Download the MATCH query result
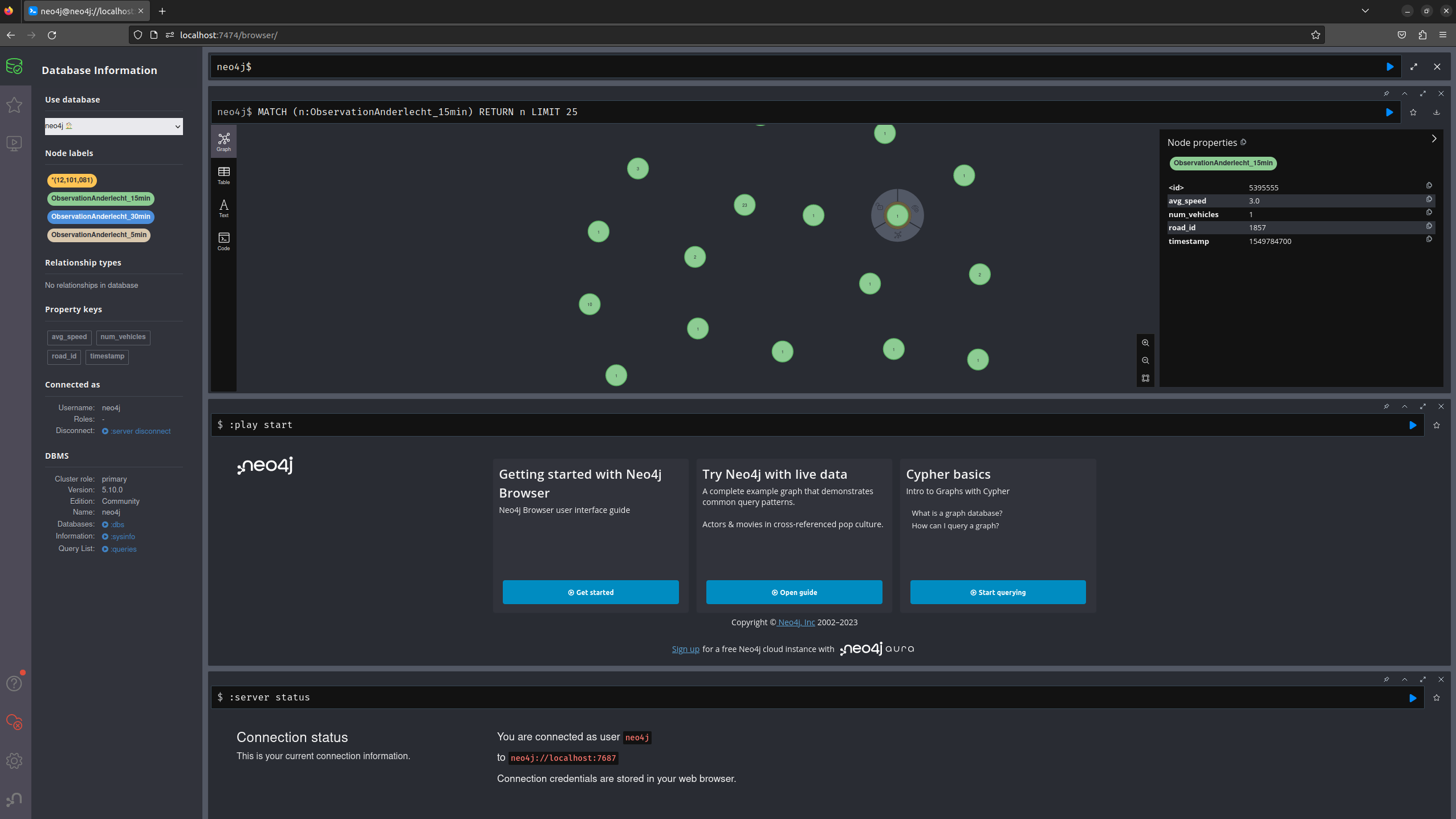 coord(1436,112)
